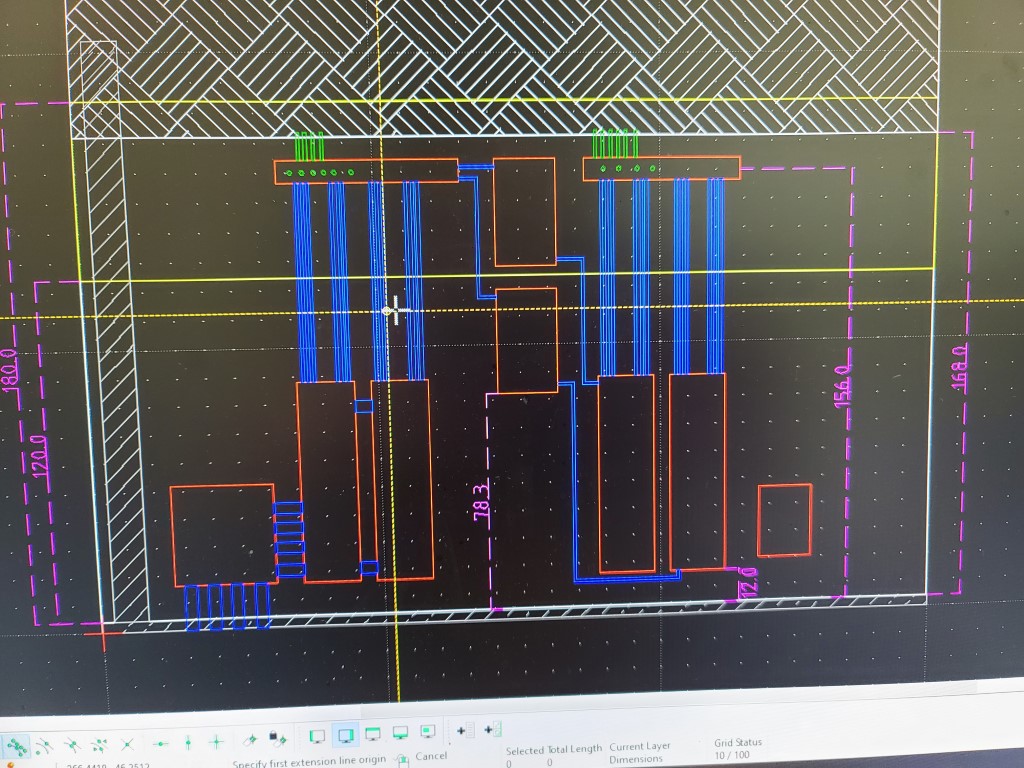Viewport: 1024px width, 768px height.
Task: Select the 78.3 dimension text
Action: coord(481,501)
